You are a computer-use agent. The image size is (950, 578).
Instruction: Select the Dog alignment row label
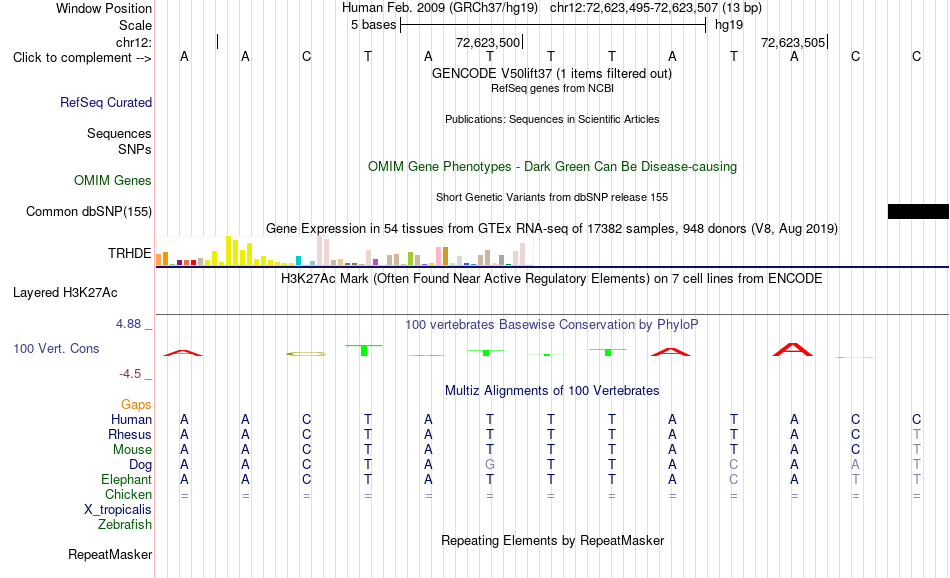click(141, 465)
